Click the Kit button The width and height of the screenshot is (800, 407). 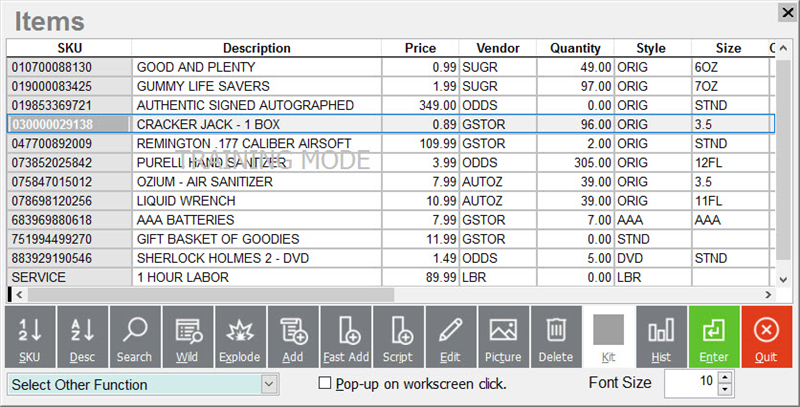pos(608,337)
